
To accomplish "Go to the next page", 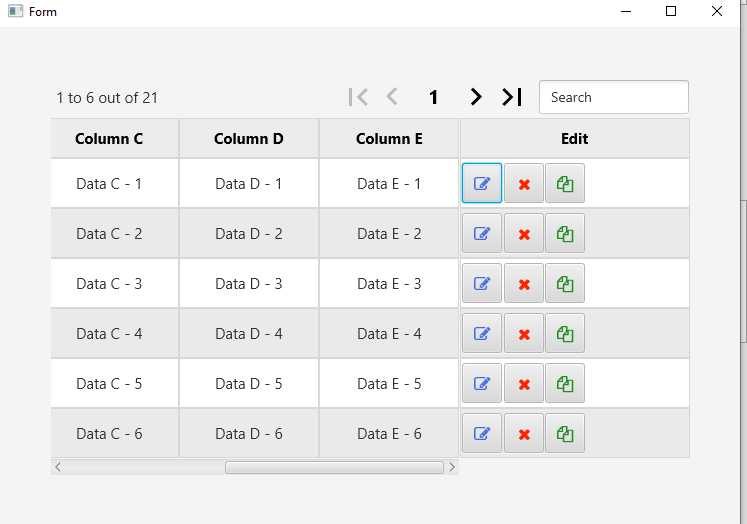I will [476, 97].
